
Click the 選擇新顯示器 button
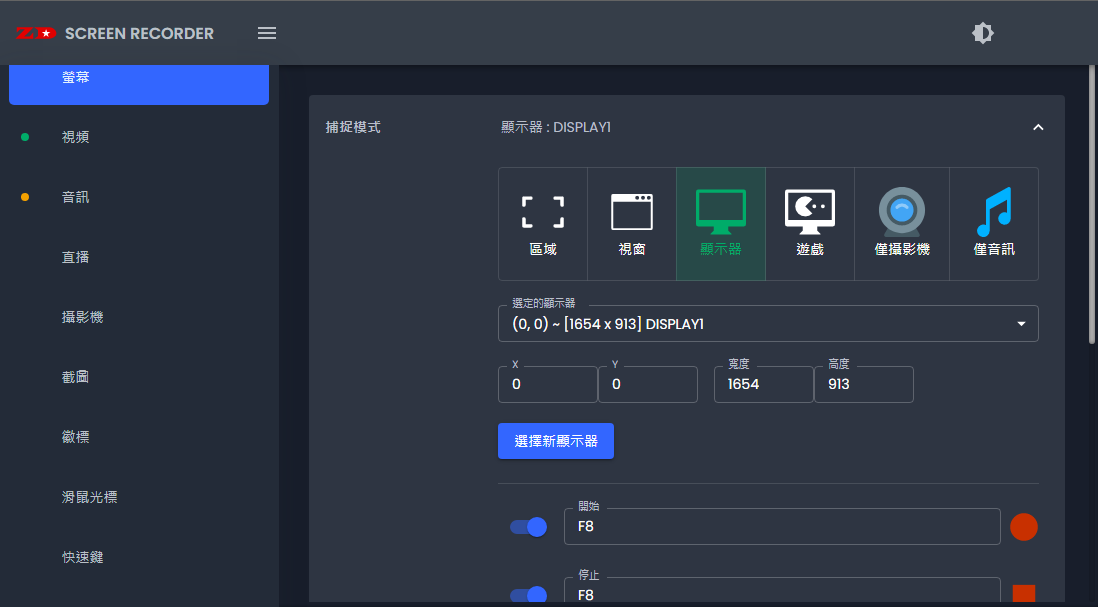tap(556, 441)
